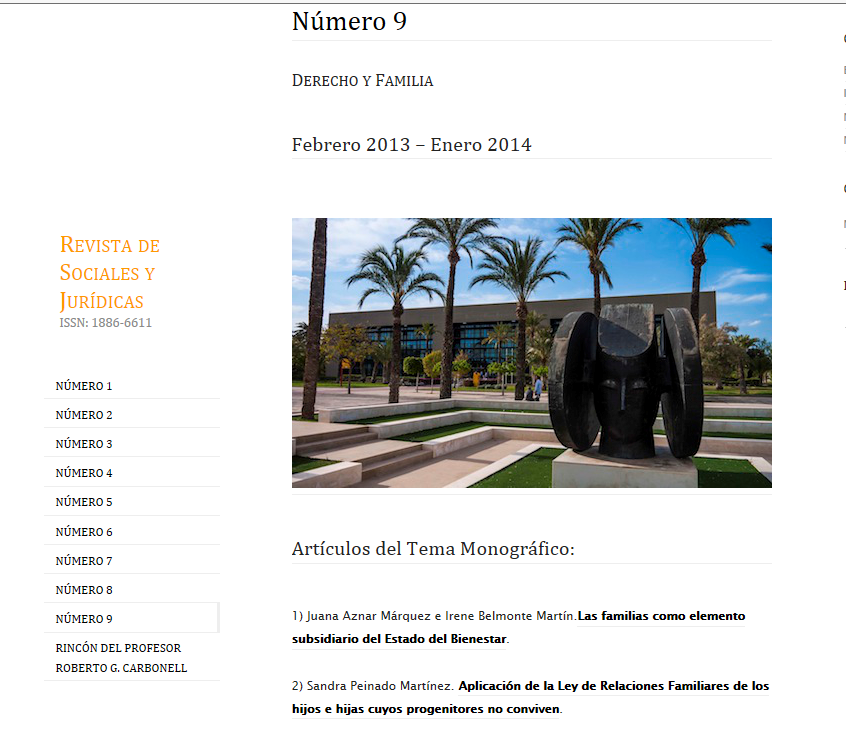The image size is (846, 734).
Task: Click Número 6 in the navigation list
Action: pos(84,532)
